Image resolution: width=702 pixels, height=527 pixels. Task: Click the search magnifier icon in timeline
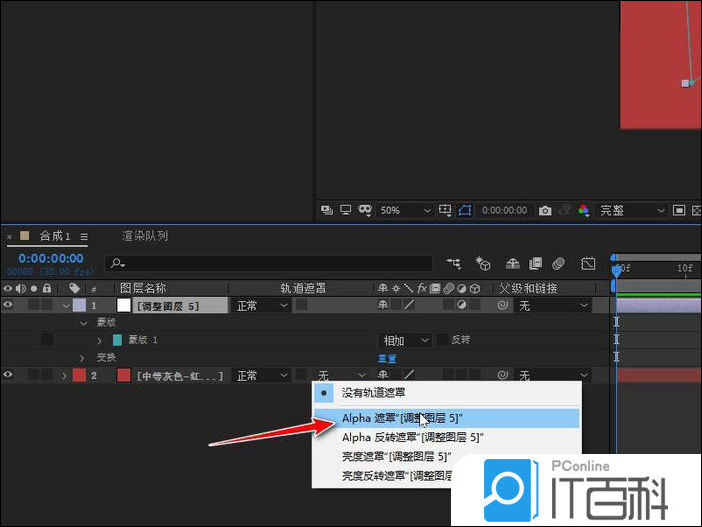(117, 263)
